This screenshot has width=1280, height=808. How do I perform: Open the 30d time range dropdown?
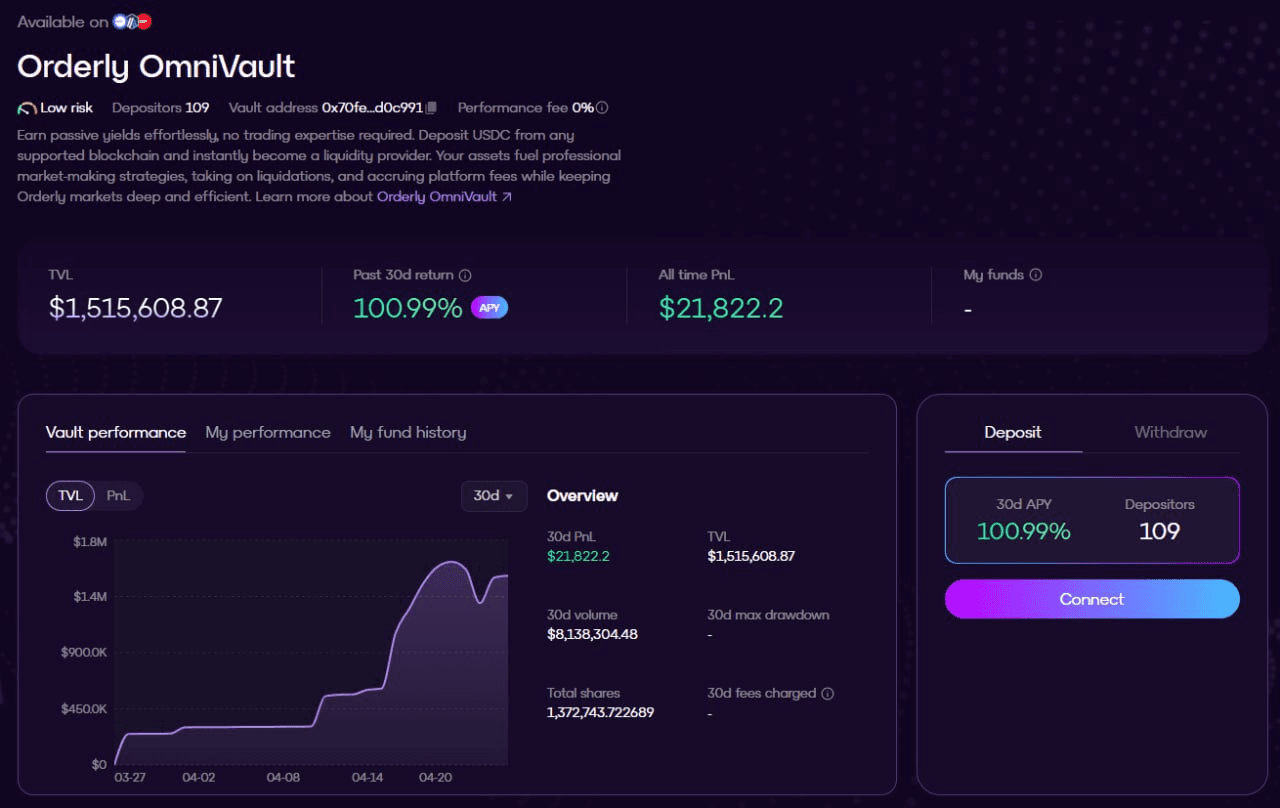coord(494,496)
